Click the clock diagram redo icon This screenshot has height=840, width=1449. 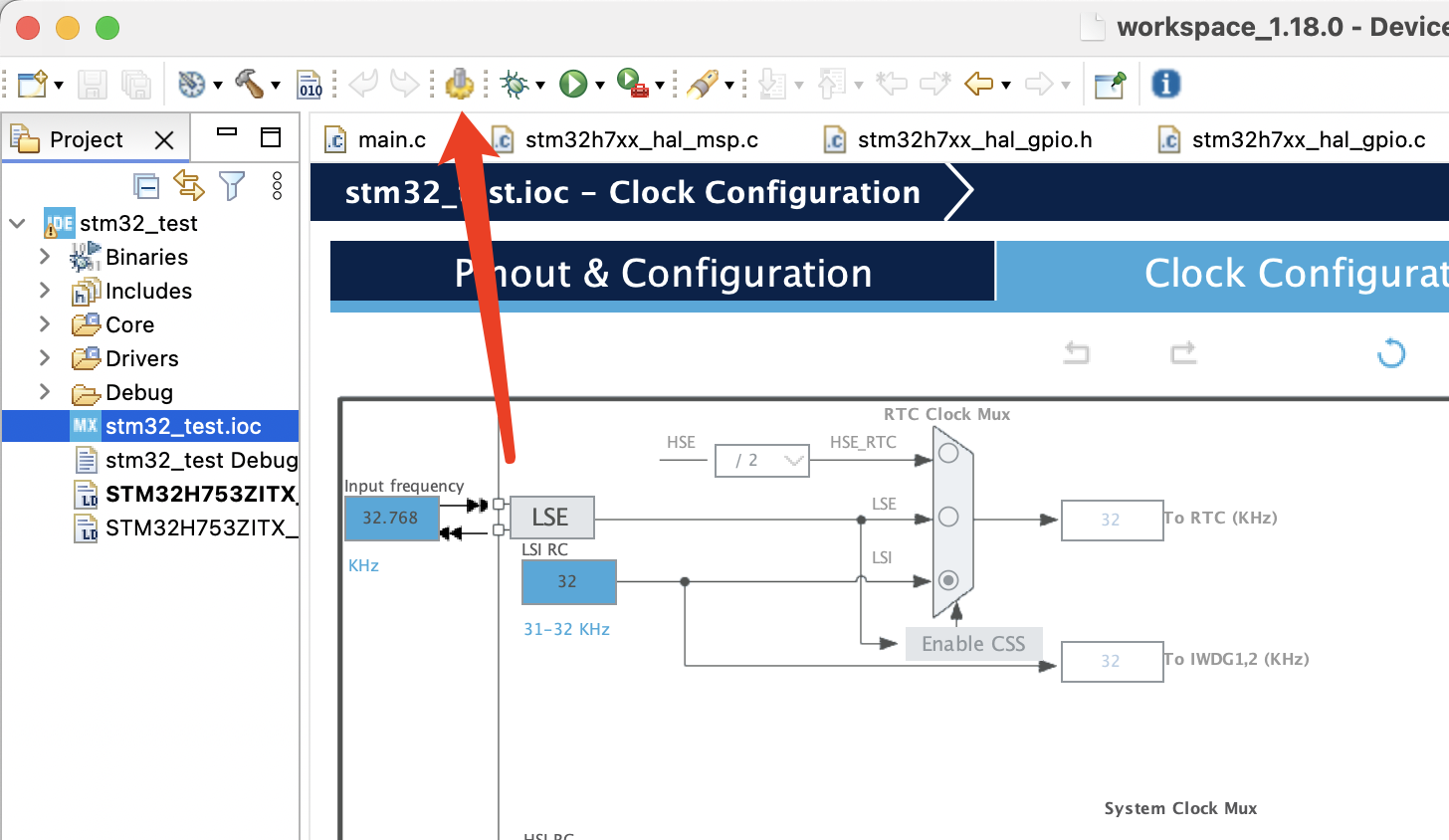click(x=1183, y=352)
